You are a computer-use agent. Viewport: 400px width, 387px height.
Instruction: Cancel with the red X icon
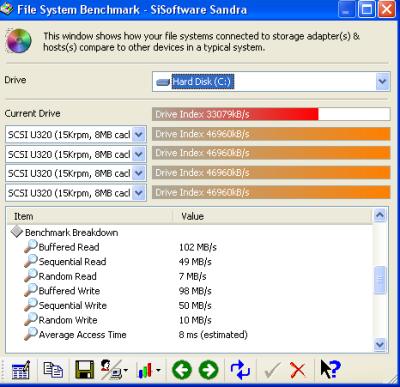[297, 370]
